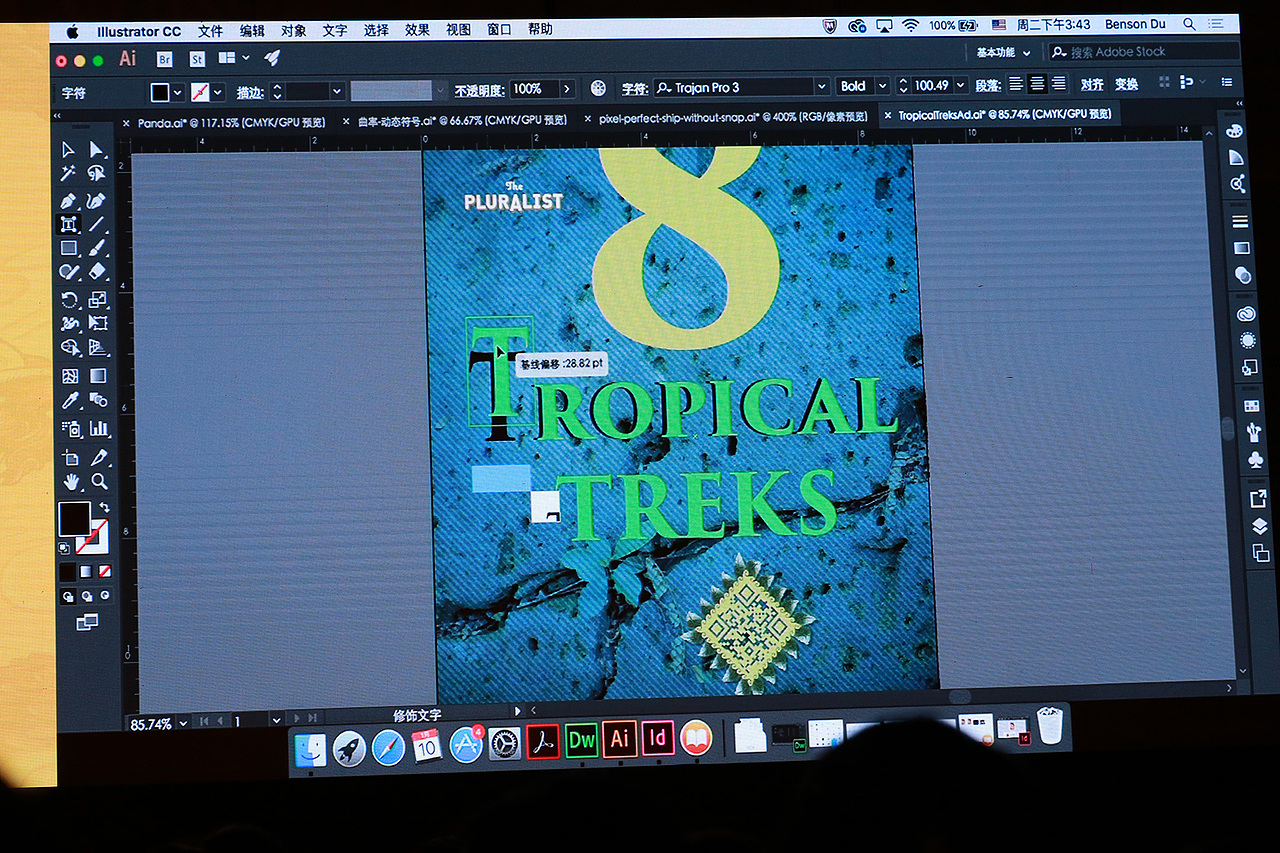Open the 对象 menu
Screen dimensions: 1280x853
pyautogui.click(x=294, y=31)
